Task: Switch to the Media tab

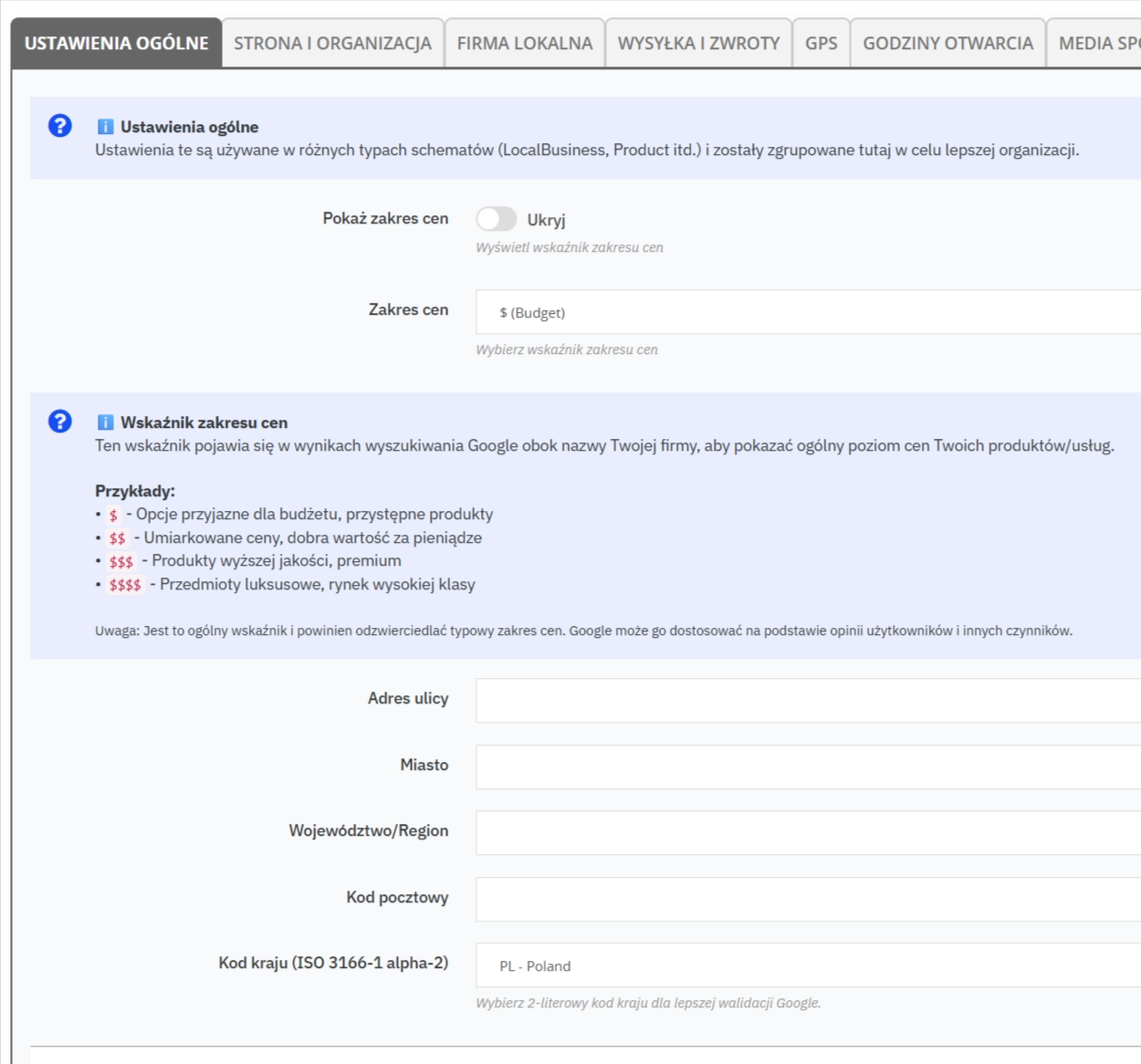Action: point(1097,43)
